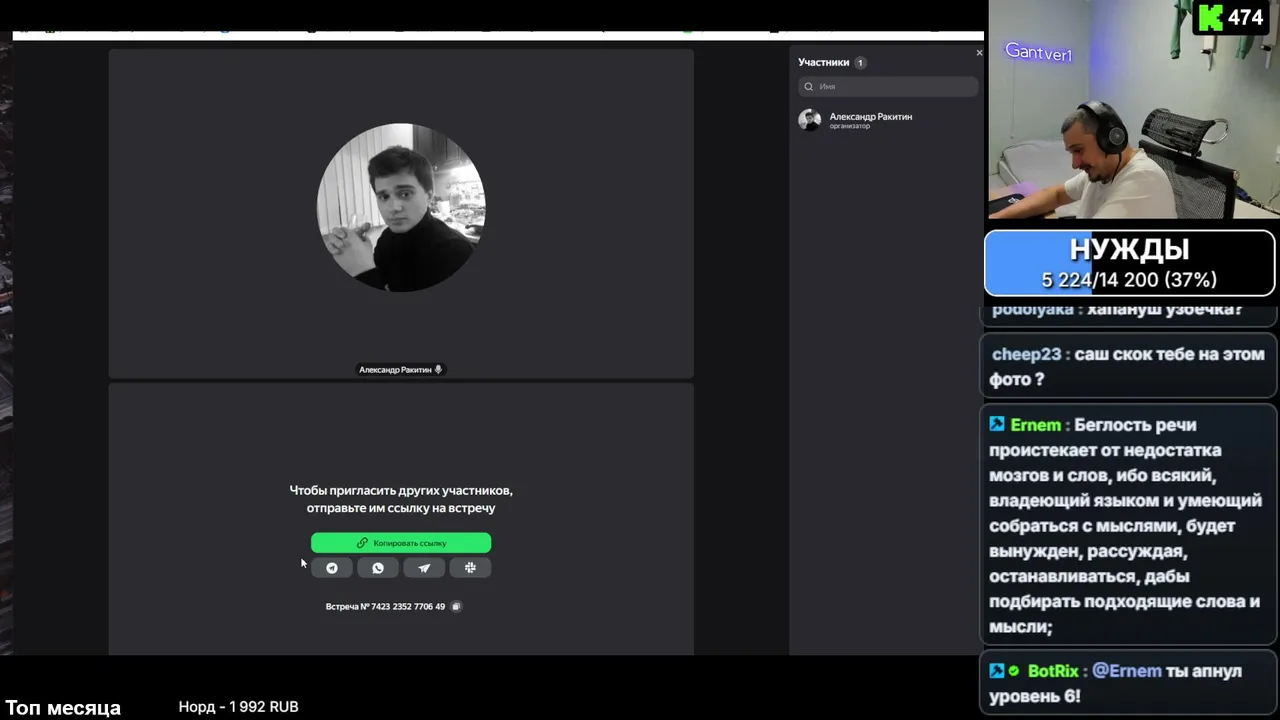Click the magnifier icon in the participants search
1280x720 pixels.
809,87
